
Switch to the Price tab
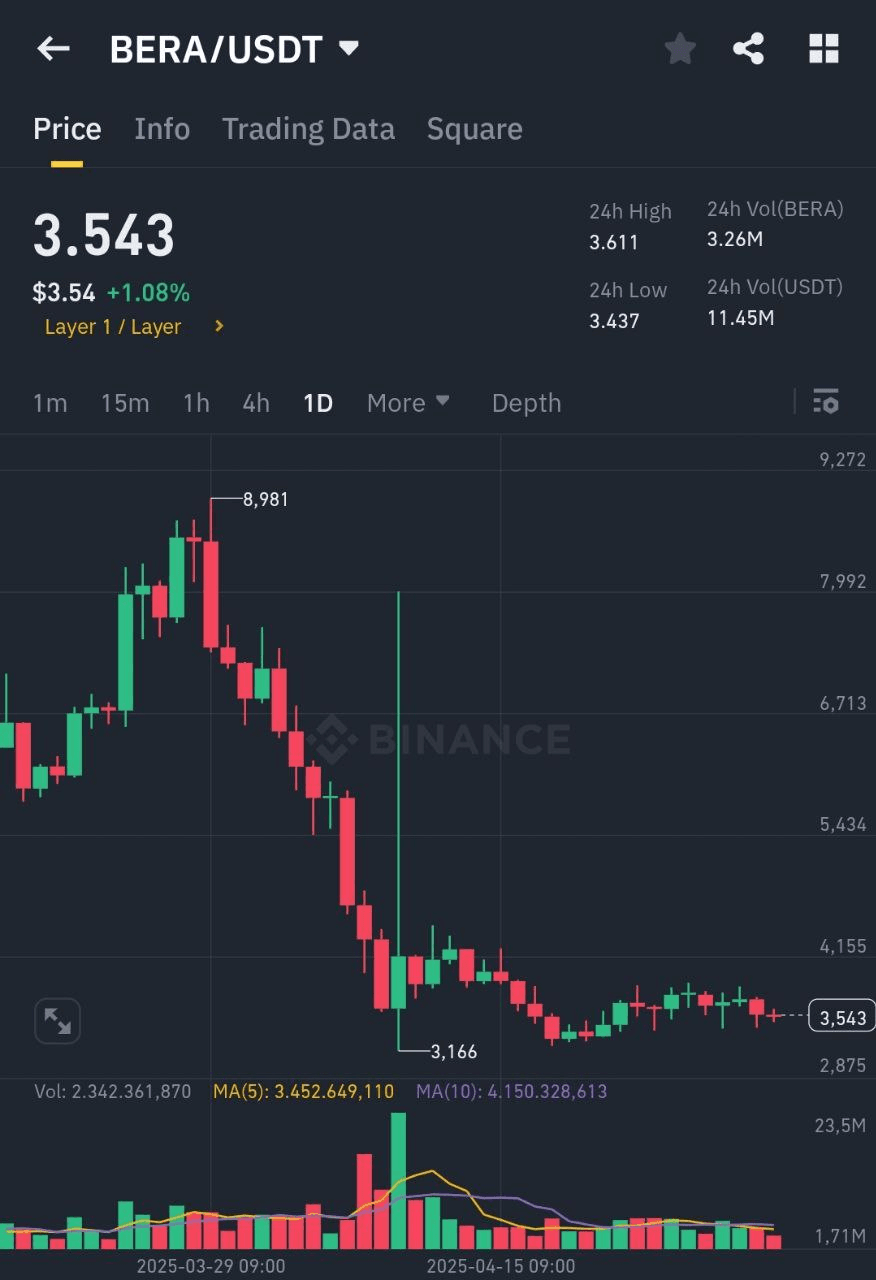coord(67,129)
